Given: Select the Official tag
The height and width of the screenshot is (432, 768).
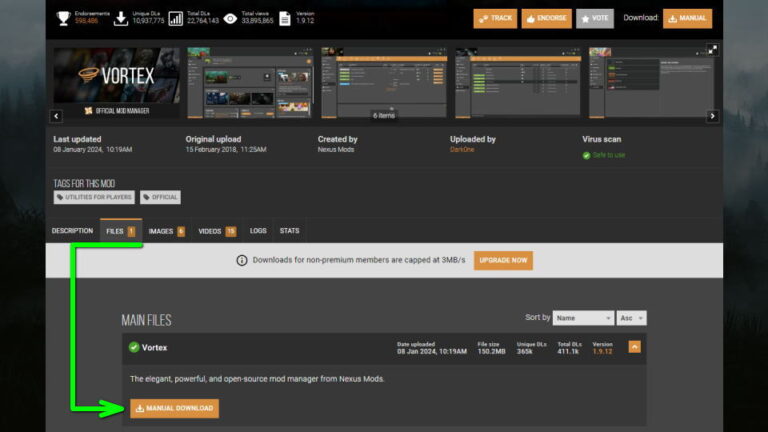Looking at the screenshot, I should 160,197.
